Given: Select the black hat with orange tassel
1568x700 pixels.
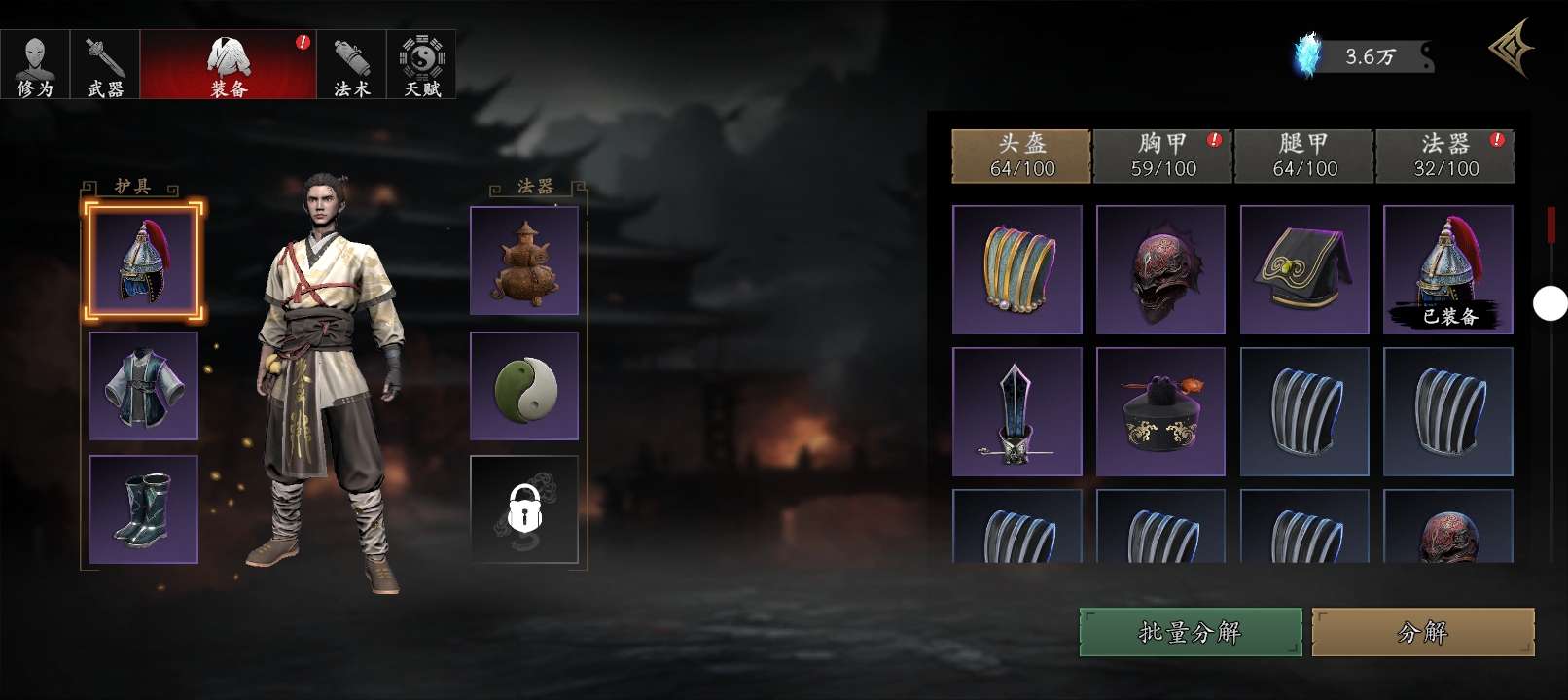Looking at the screenshot, I should point(1160,412).
